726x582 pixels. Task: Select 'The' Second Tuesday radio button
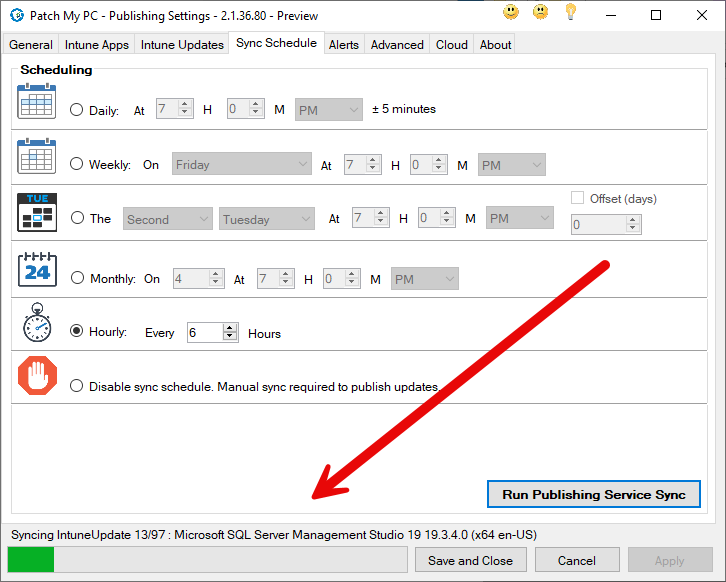click(77, 218)
